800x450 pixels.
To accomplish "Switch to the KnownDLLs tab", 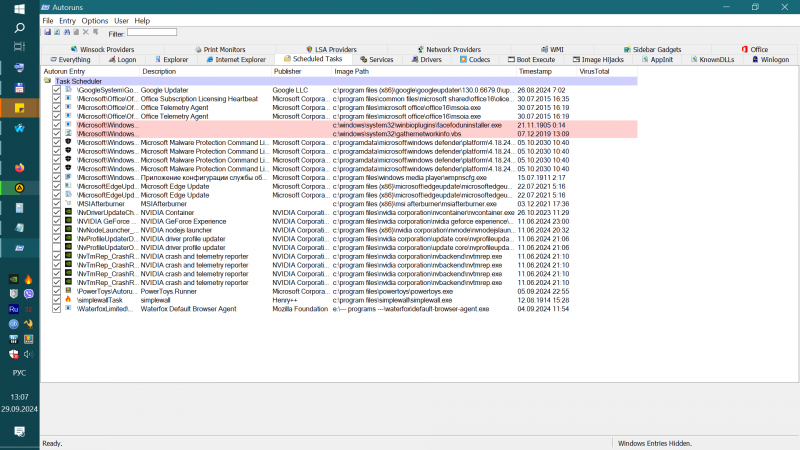I will [x=713, y=60].
